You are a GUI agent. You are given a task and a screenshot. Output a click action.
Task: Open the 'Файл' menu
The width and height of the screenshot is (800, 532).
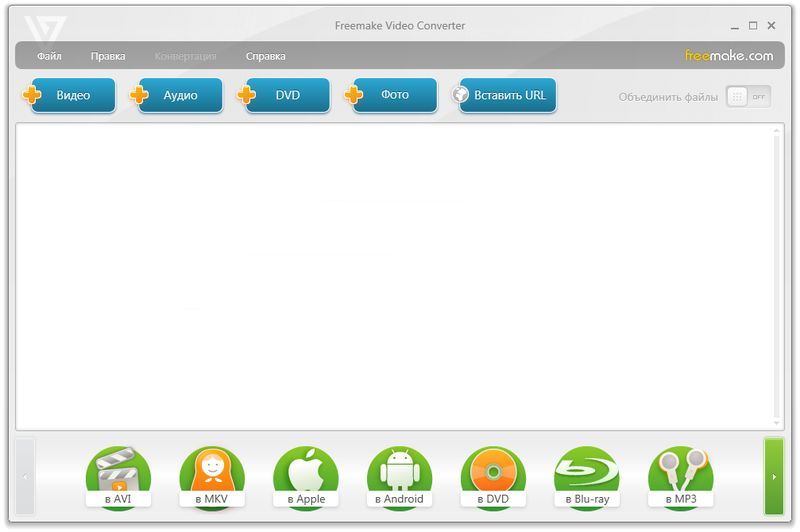(49, 57)
